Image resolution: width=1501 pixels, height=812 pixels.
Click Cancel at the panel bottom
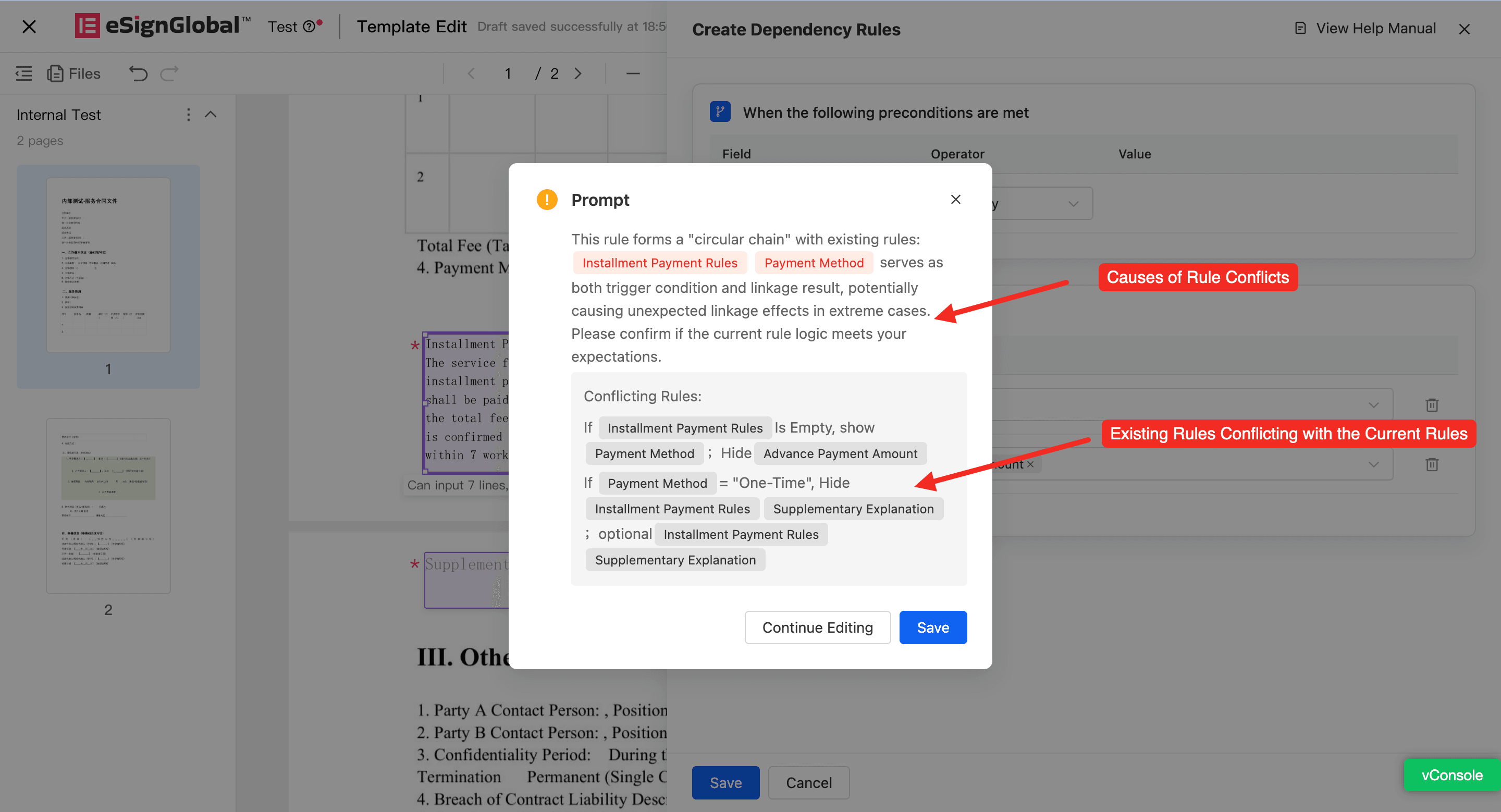(x=809, y=782)
